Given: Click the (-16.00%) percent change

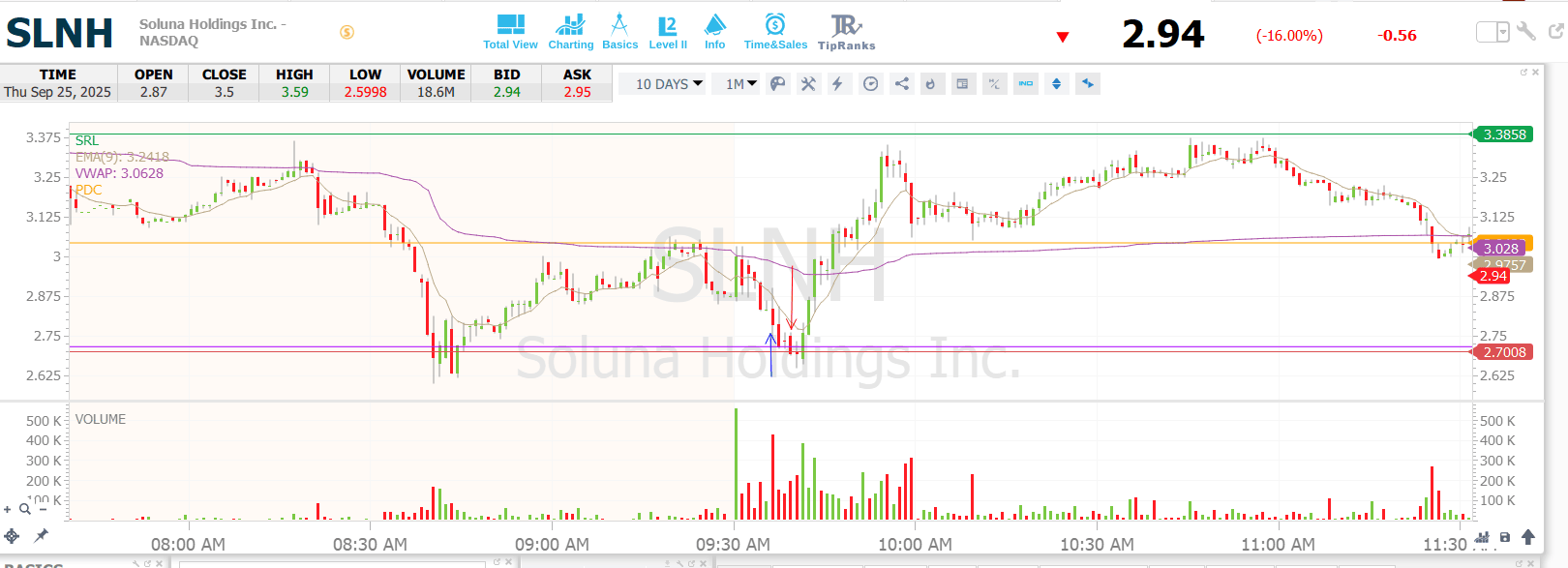Looking at the screenshot, I should 1289,36.
